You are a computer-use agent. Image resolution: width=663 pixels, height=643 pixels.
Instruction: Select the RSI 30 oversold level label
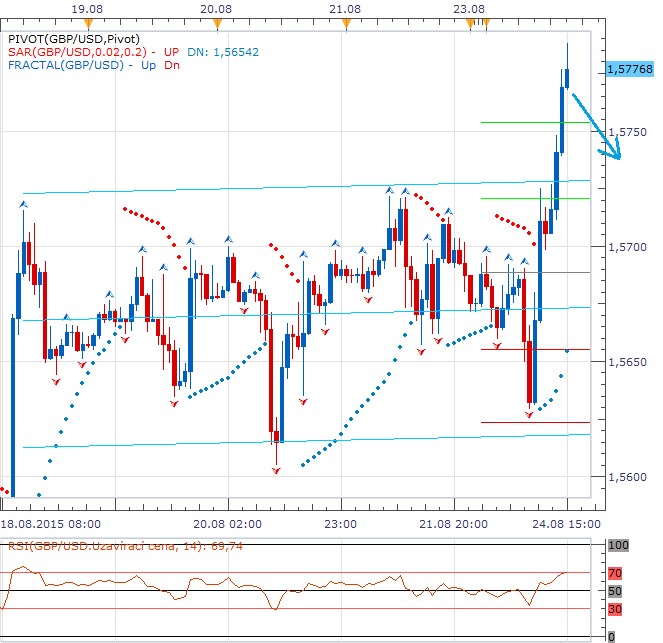[x=615, y=609]
